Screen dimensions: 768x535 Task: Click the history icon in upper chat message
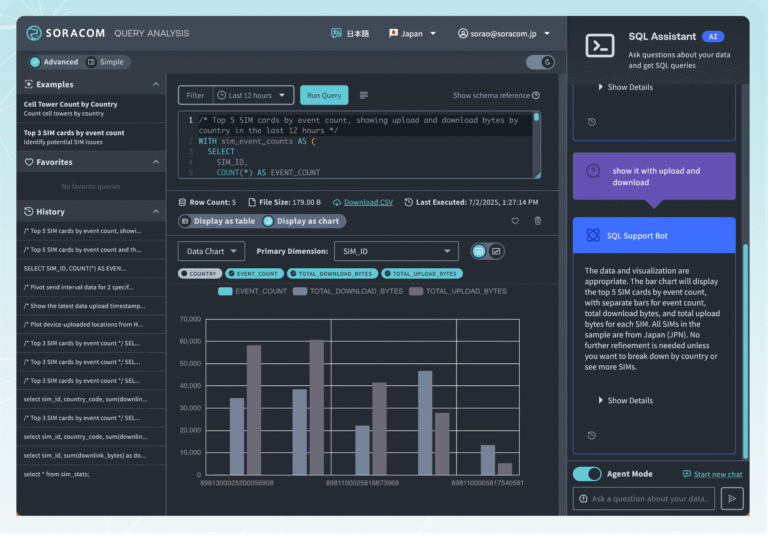coord(592,122)
